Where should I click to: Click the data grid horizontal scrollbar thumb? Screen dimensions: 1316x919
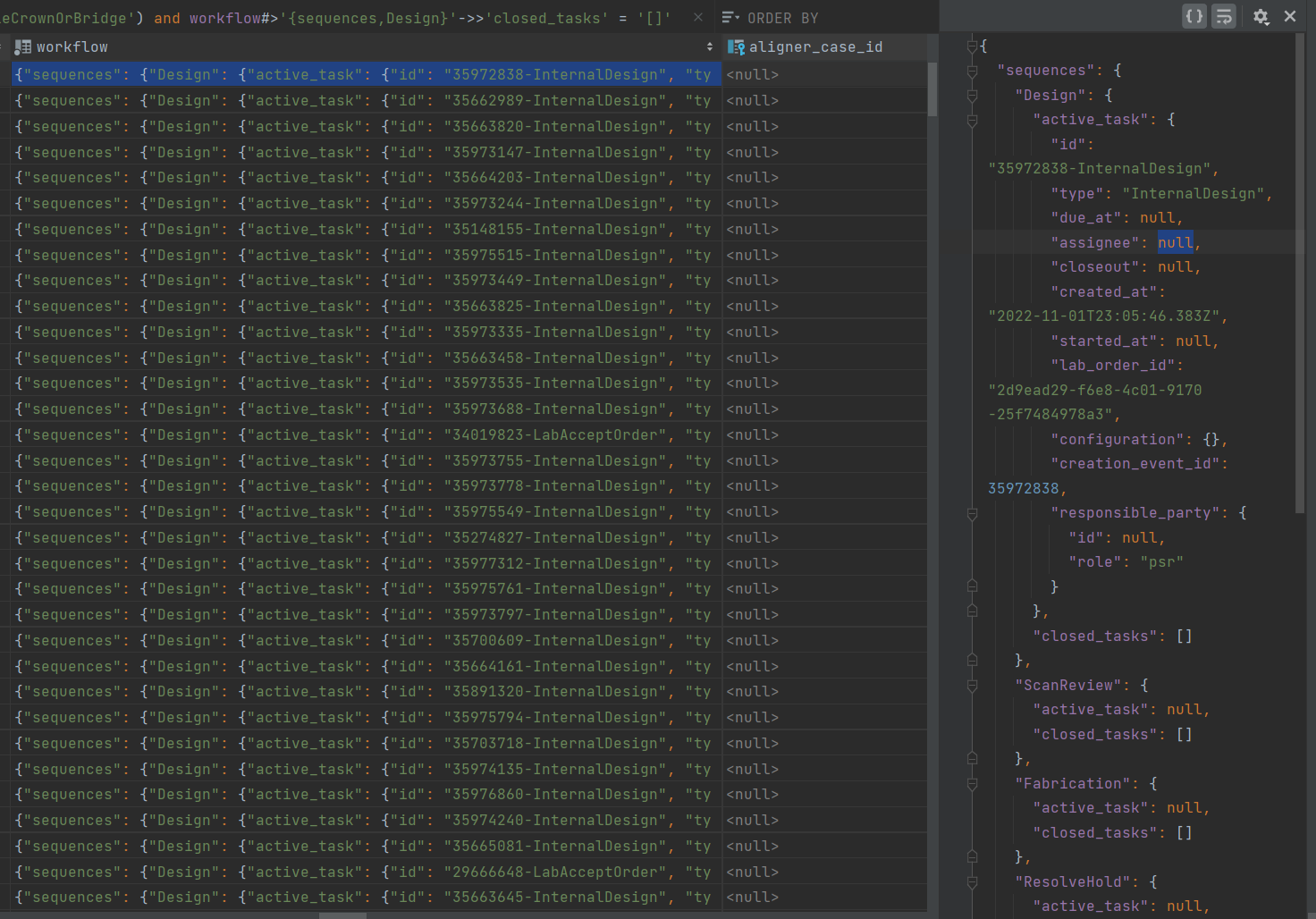(x=342, y=915)
